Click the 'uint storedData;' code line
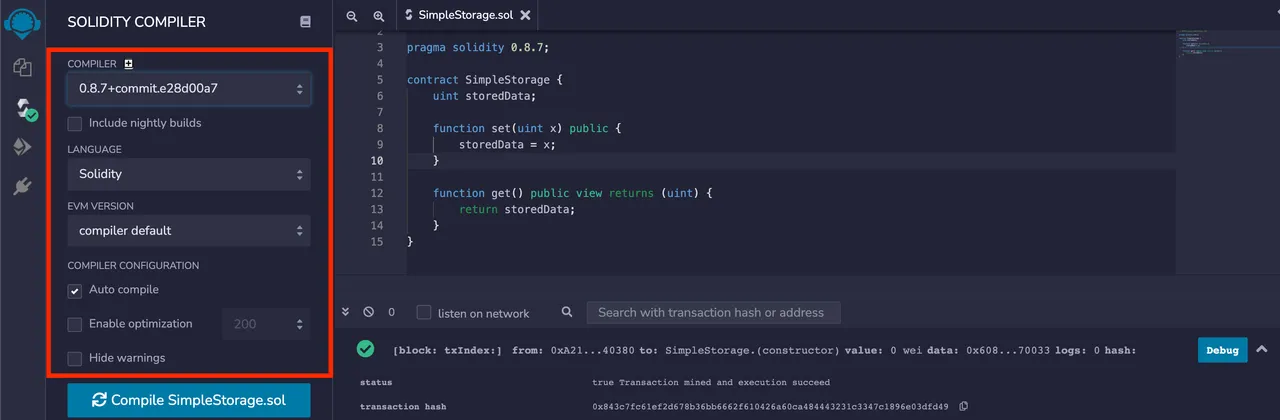Viewport: 1280px width, 420px height. [x=484, y=96]
